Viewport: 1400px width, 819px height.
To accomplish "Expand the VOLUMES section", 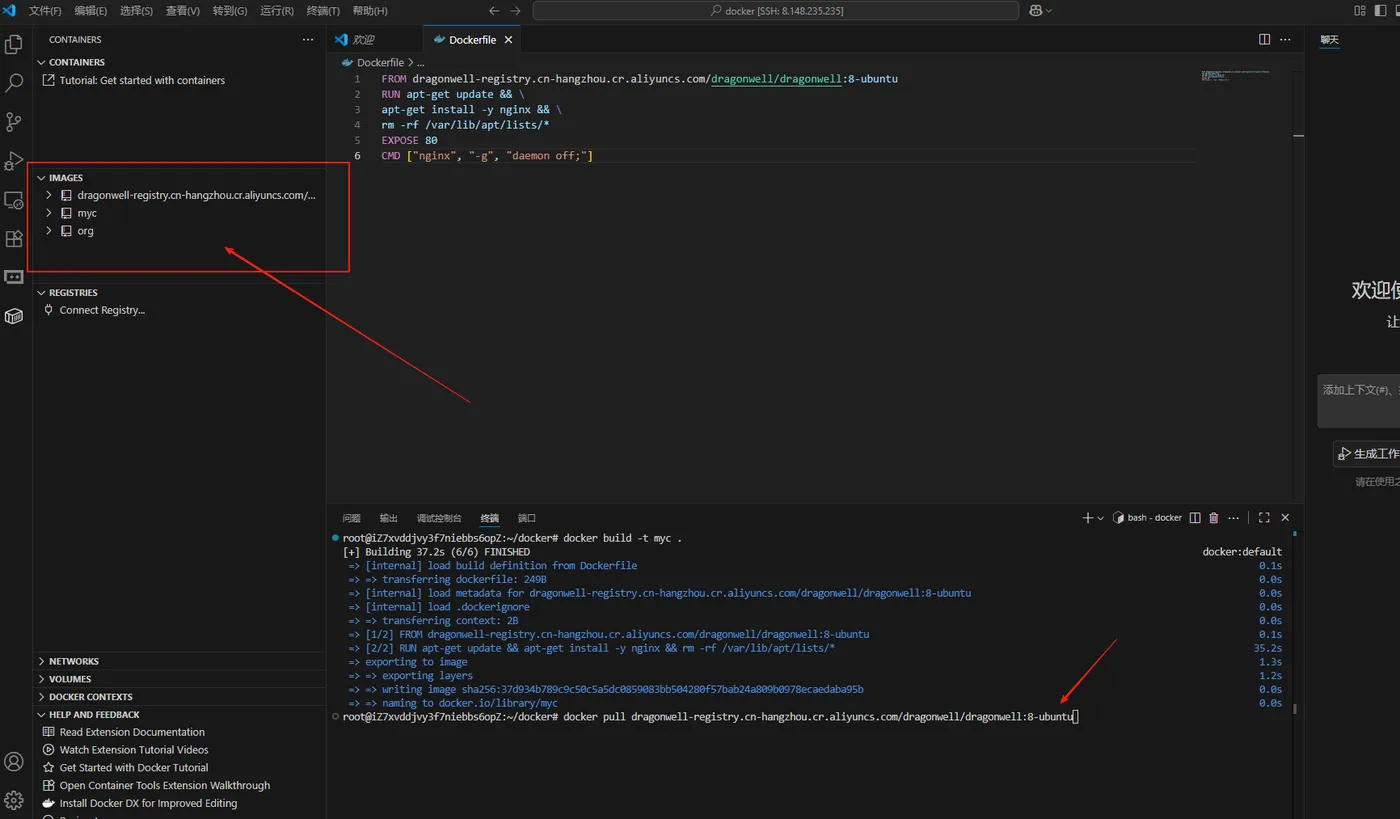I will click(x=70, y=679).
